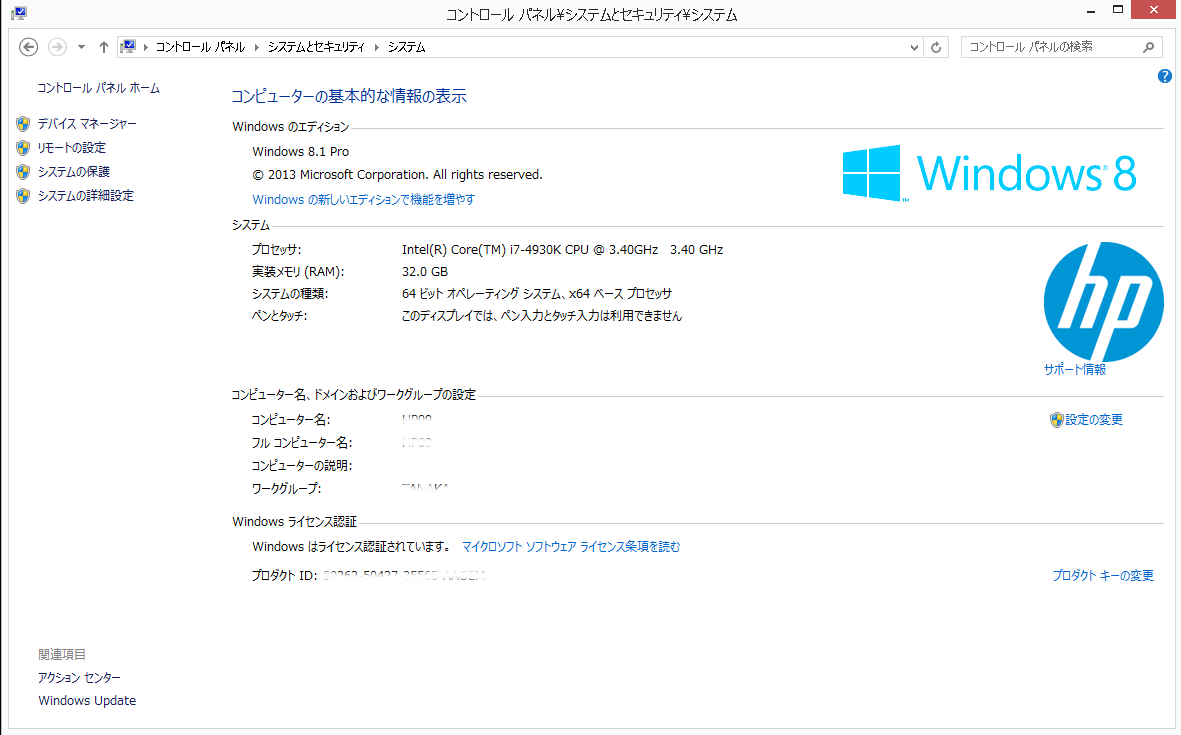Close the System window

tap(1154, 10)
